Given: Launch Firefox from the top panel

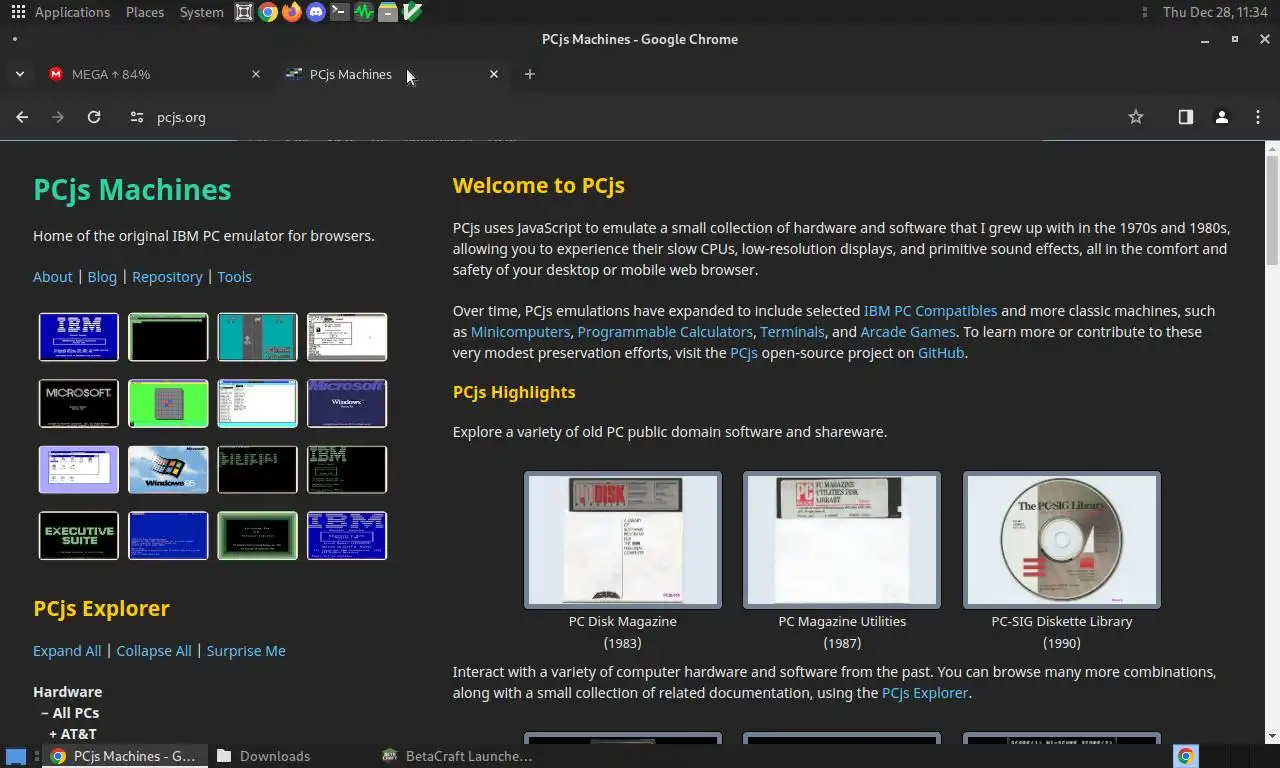Looking at the screenshot, I should click(x=291, y=12).
